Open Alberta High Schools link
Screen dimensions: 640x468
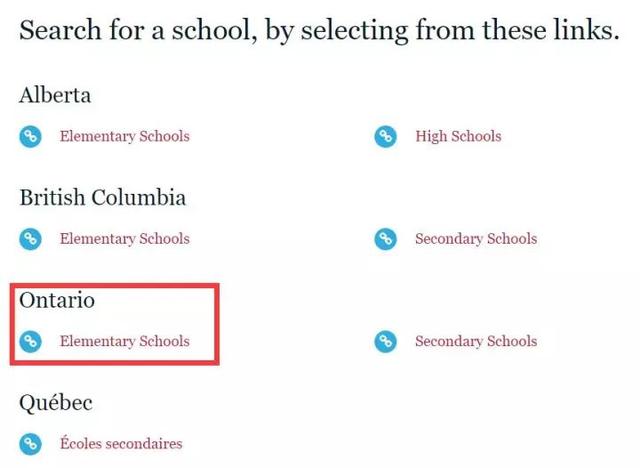coord(458,136)
